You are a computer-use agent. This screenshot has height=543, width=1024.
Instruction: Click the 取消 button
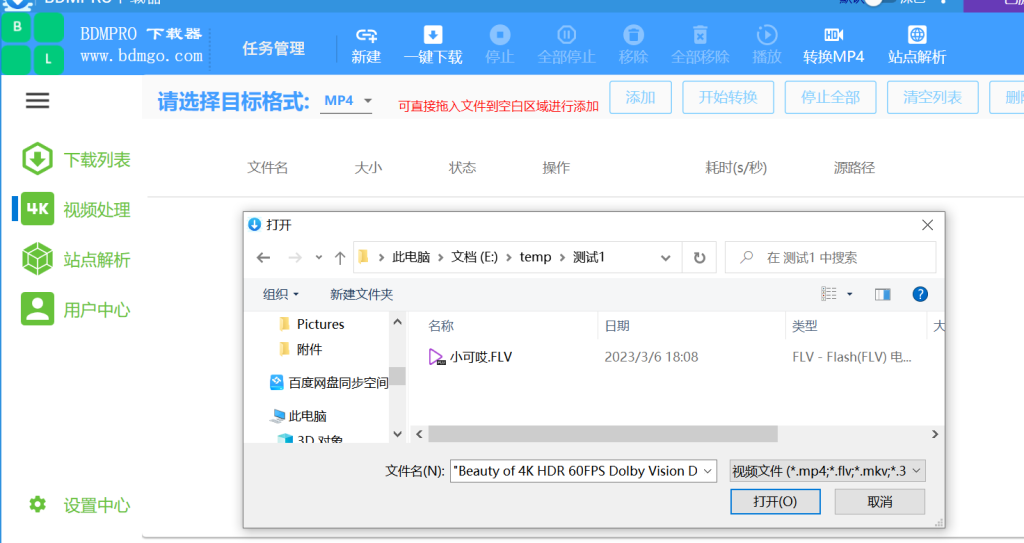(880, 502)
